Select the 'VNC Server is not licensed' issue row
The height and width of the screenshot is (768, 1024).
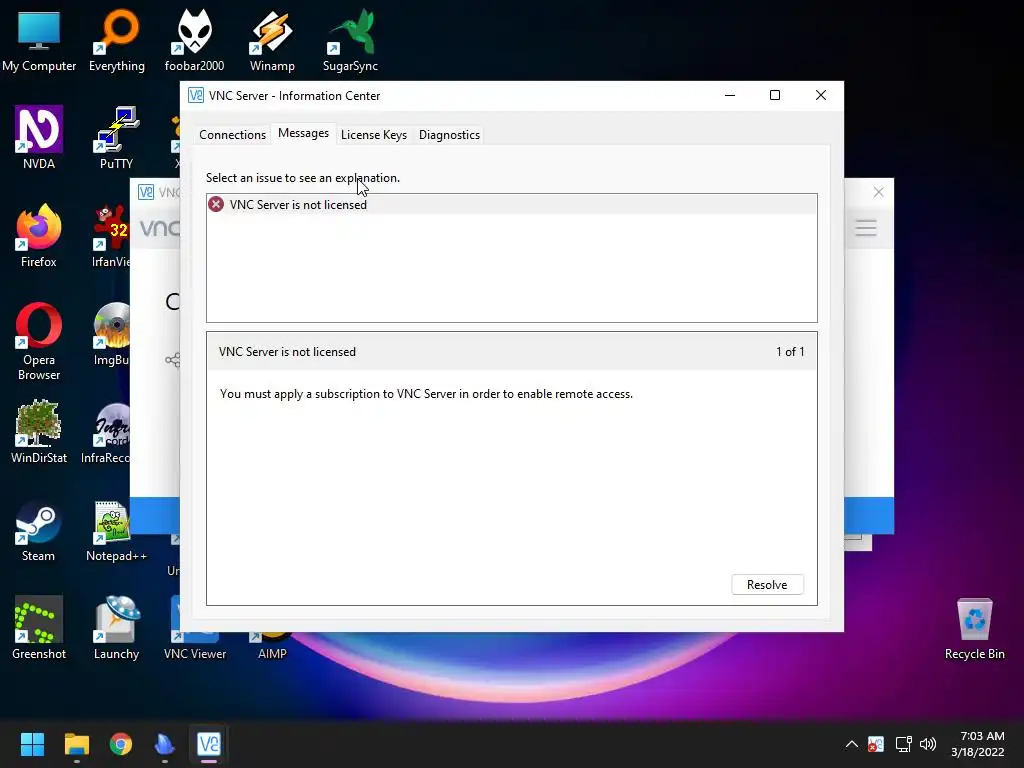(511, 204)
